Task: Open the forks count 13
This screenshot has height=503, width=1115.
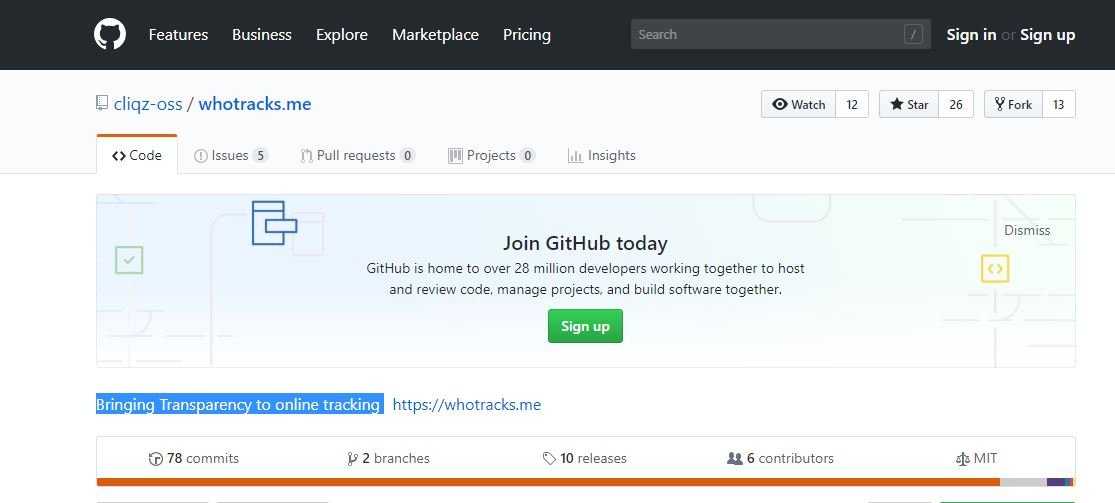Action: coord(1059,105)
